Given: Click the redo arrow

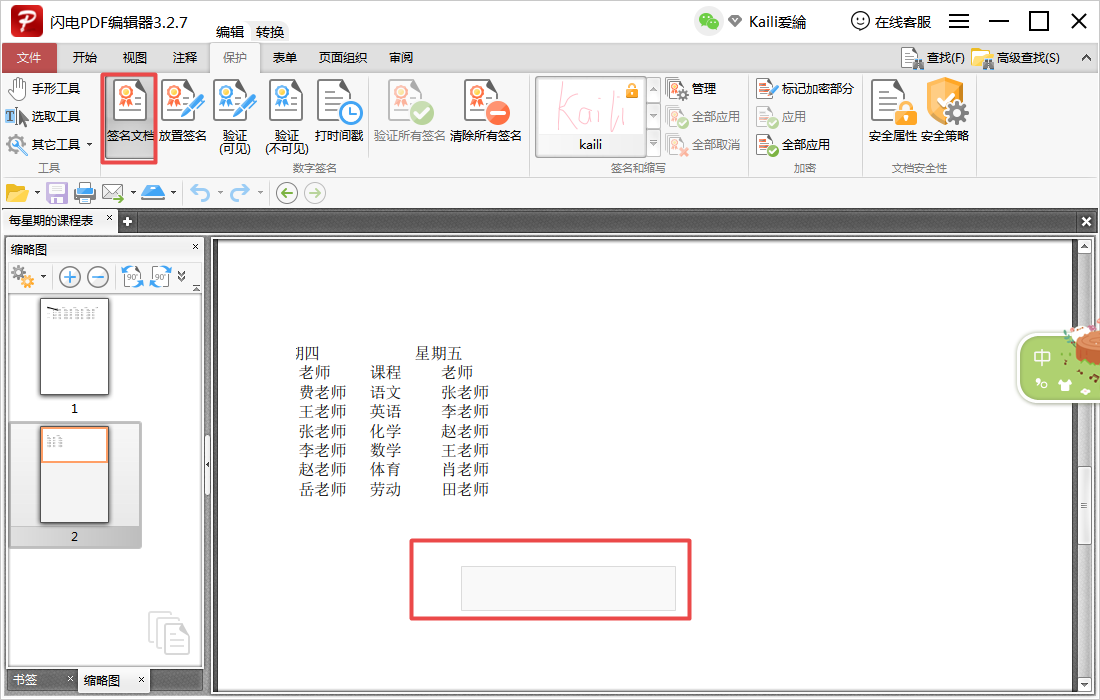Looking at the screenshot, I should click(240, 193).
